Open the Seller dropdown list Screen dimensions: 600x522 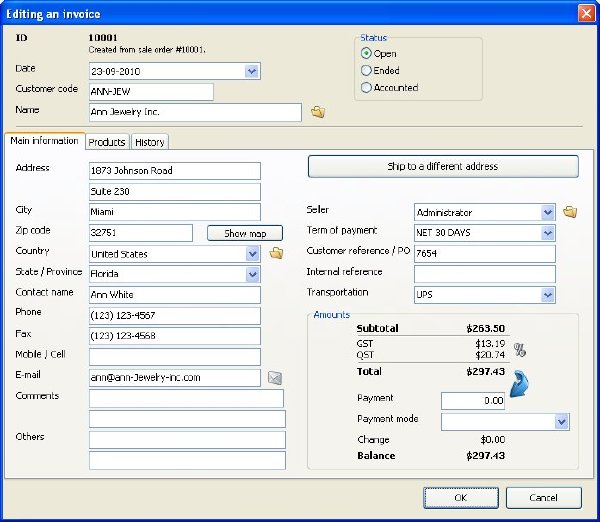548,212
